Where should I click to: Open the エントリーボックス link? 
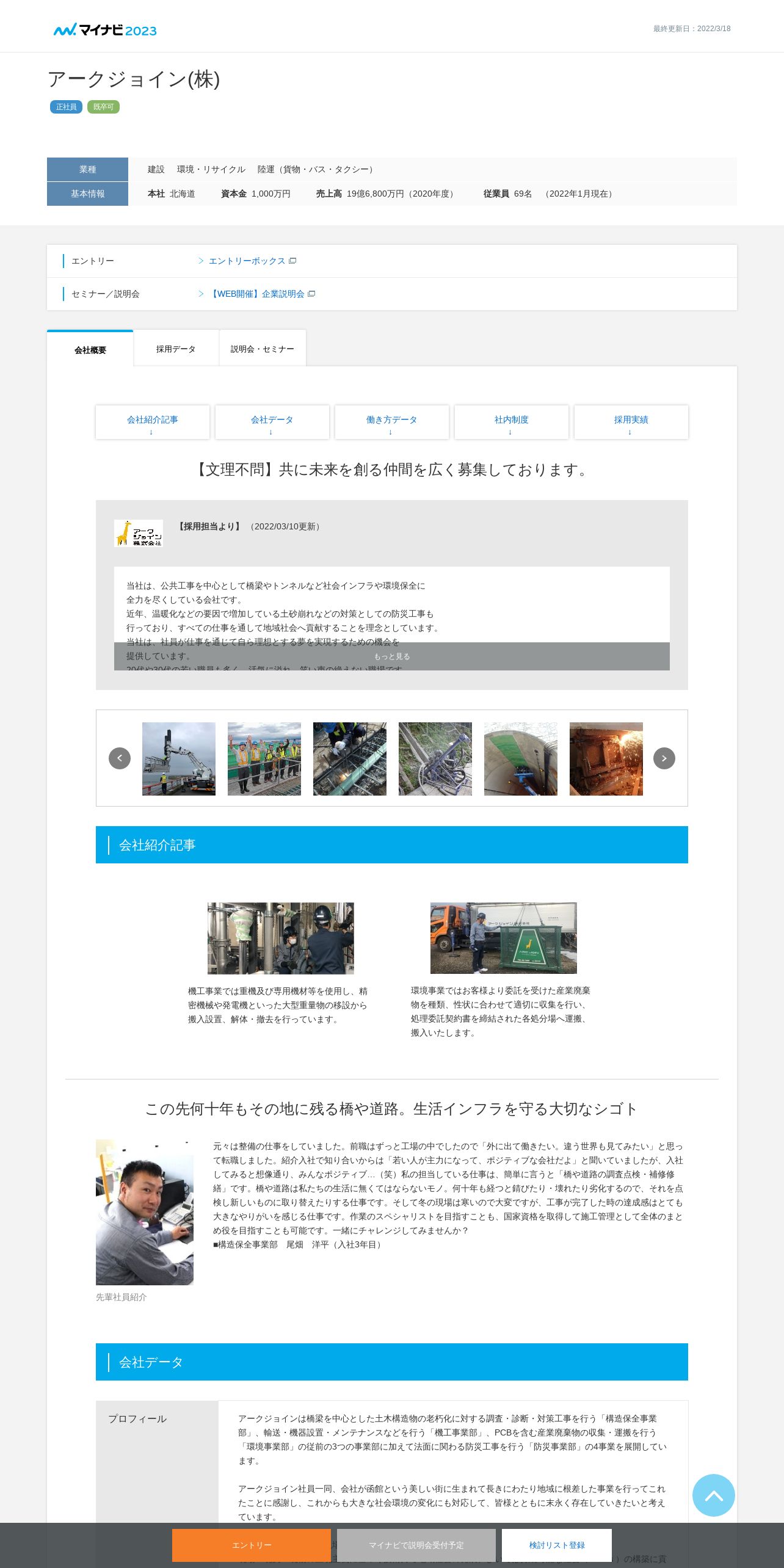(247, 261)
